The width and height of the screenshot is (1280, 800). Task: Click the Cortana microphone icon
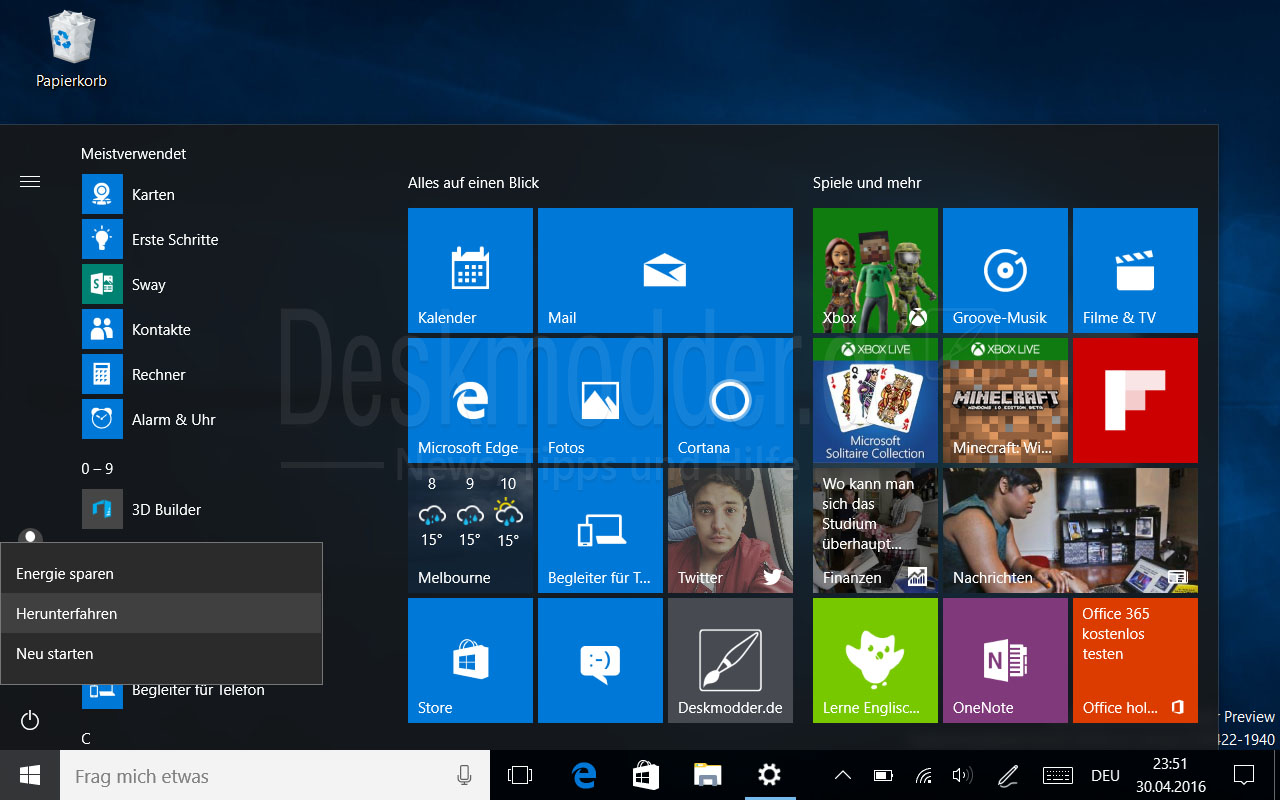click(x=464, y=775)
